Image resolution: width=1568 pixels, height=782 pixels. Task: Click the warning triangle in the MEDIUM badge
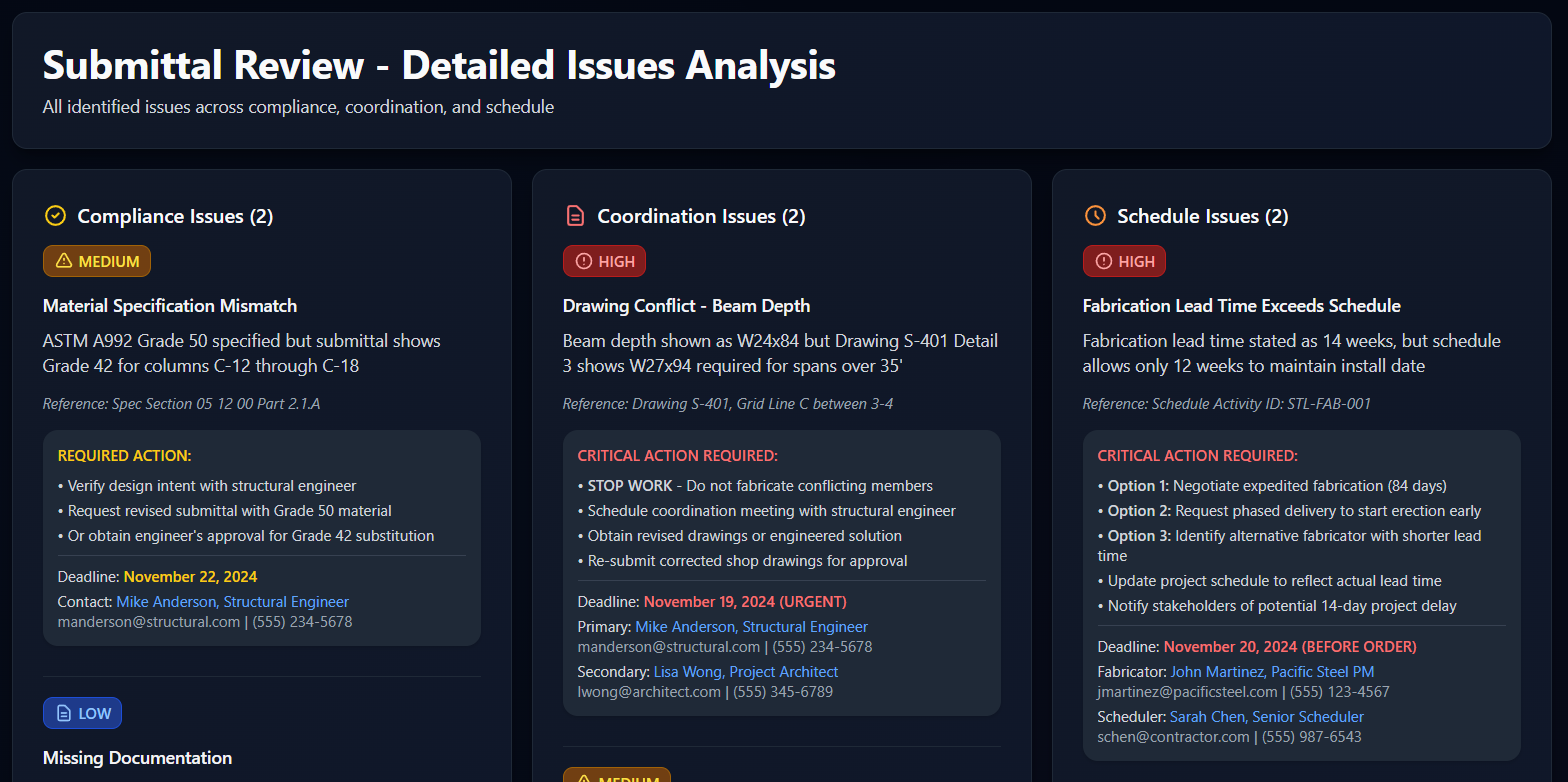coord(64,262)
